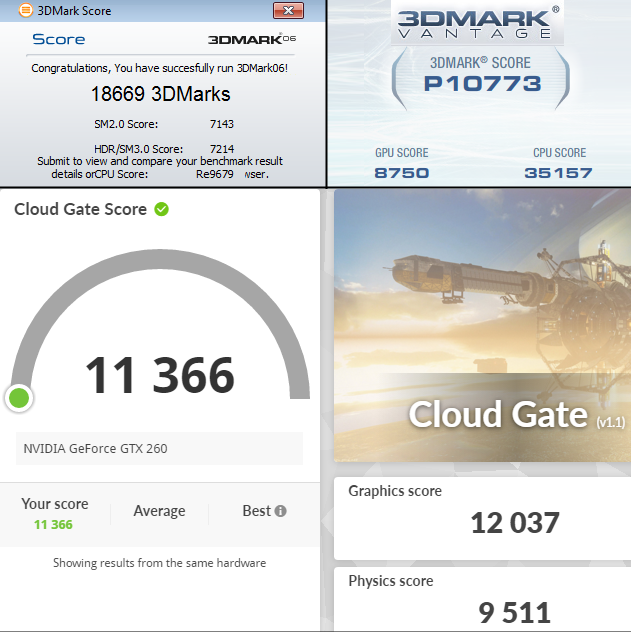Select the Best column label
Image resolution: width=631 pixels, height=632 pixels.
(x=256, y=511)
